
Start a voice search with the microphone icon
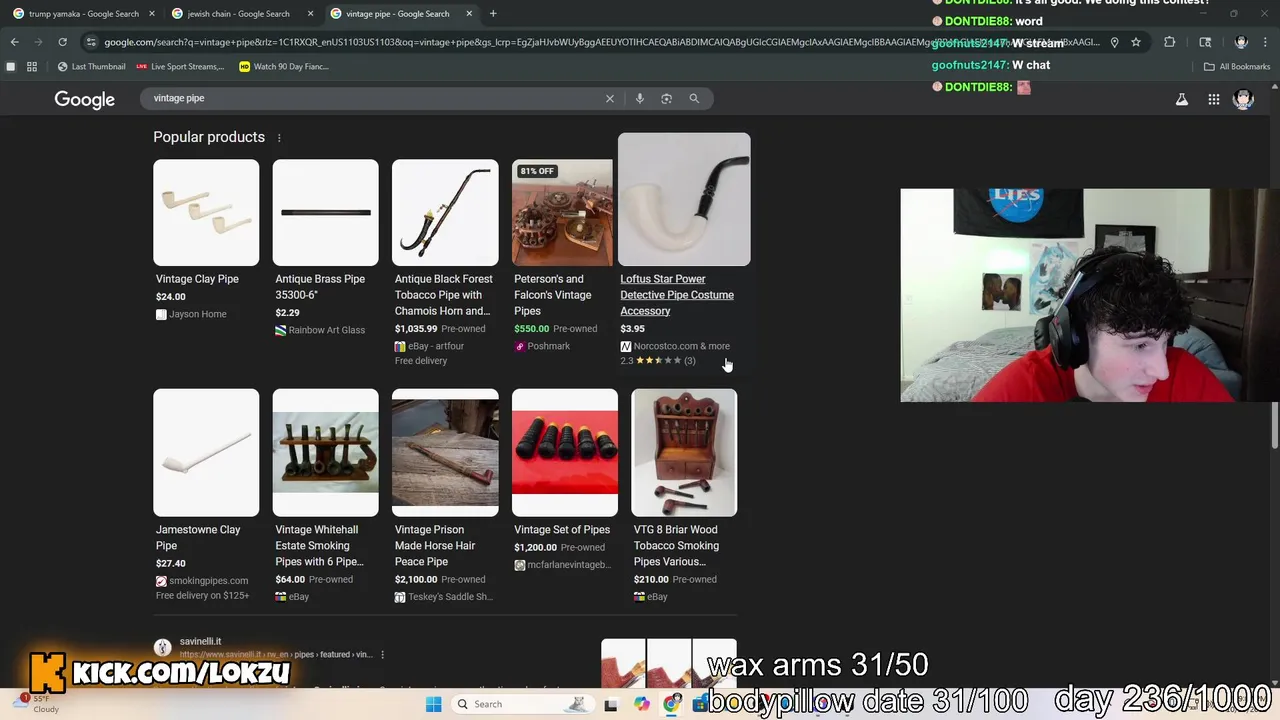point(639,98)
